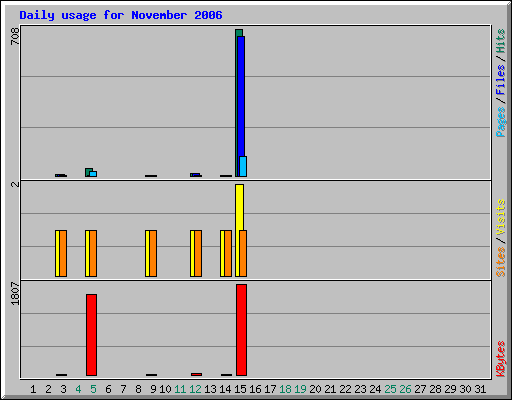Click day label 12 on the x-axis
512x400 pixels.
pyautogui.click(x=195, y=389)
